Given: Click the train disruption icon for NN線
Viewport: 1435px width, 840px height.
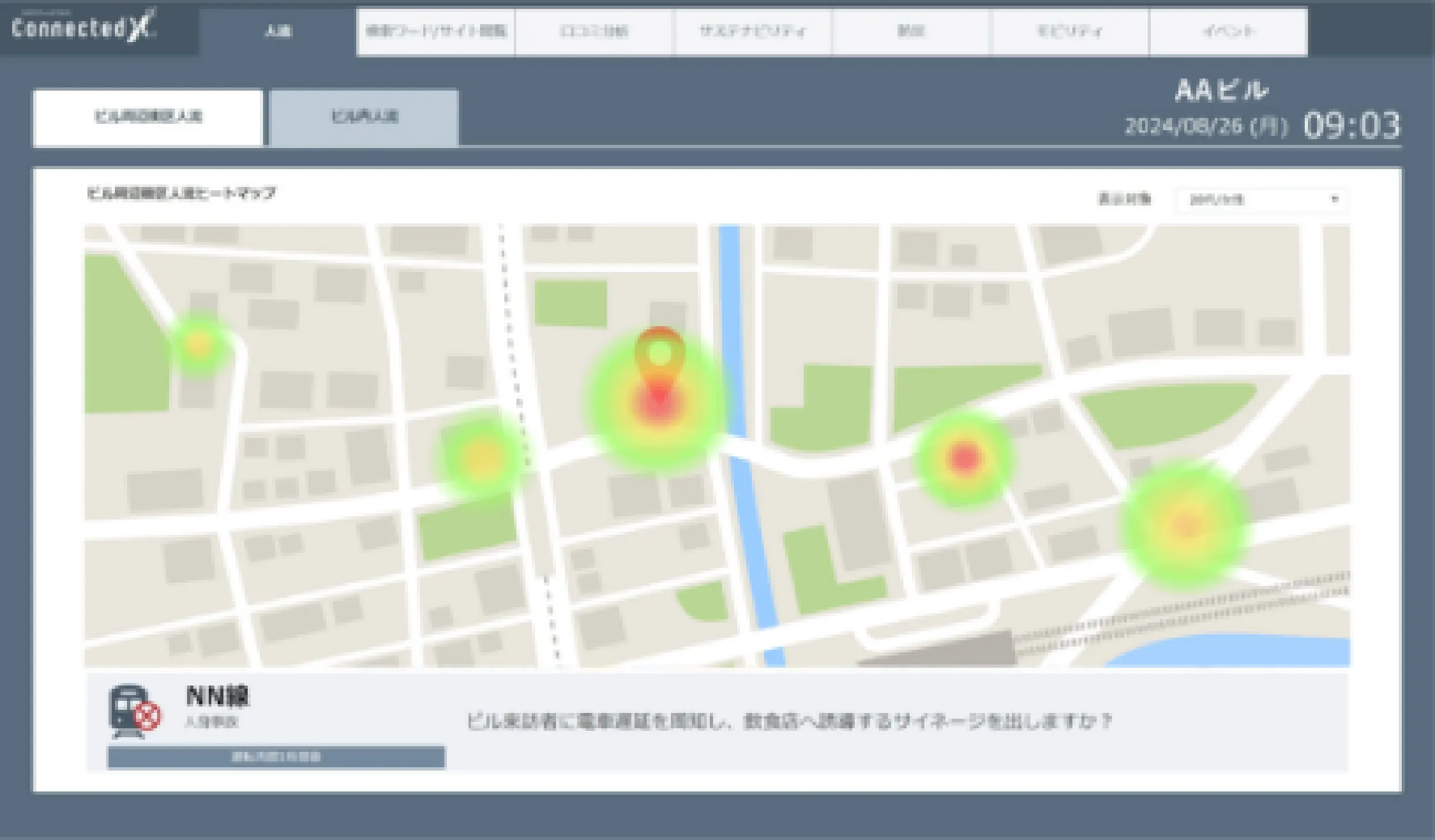Looking at the screenshot, I should click(134, 712).
